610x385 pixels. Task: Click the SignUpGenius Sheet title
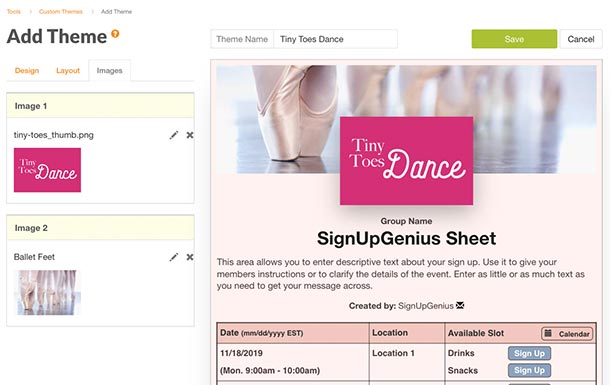click(407, 238)
